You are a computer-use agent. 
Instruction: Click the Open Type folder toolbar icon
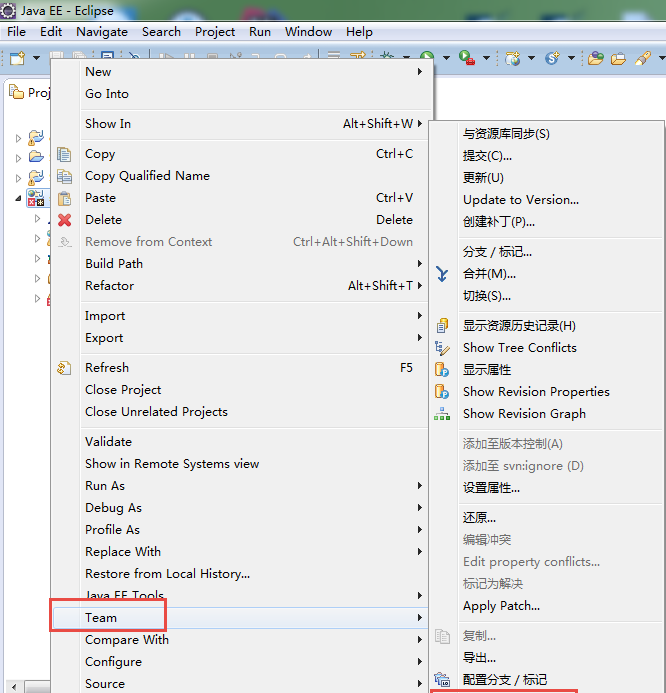(595, 58)
